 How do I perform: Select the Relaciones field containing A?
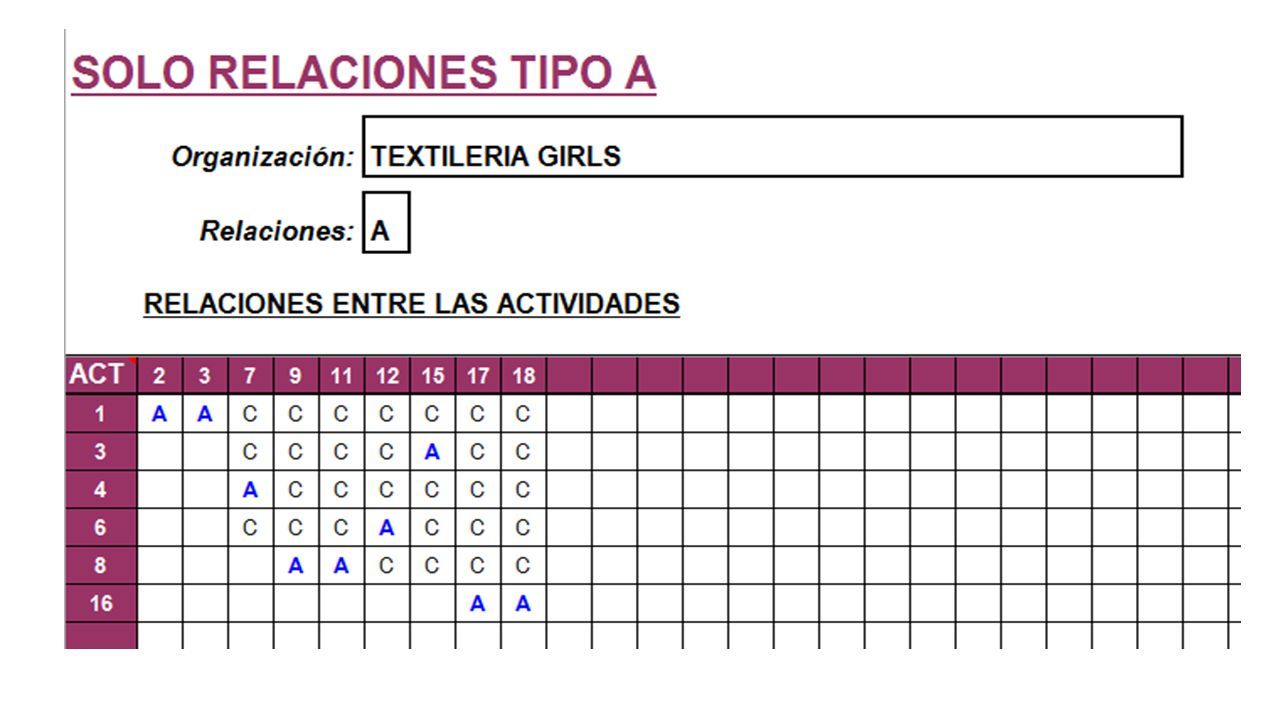(x=386, y=222)
